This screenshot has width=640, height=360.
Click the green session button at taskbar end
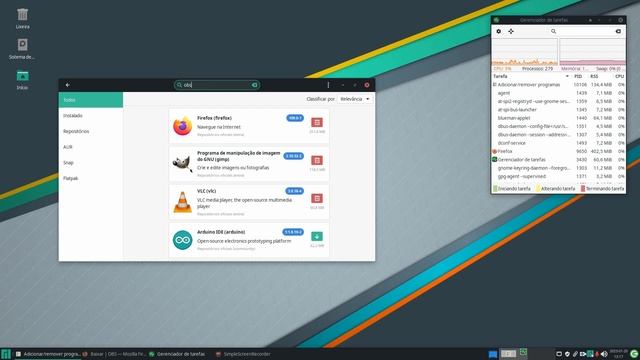point(634,354)
